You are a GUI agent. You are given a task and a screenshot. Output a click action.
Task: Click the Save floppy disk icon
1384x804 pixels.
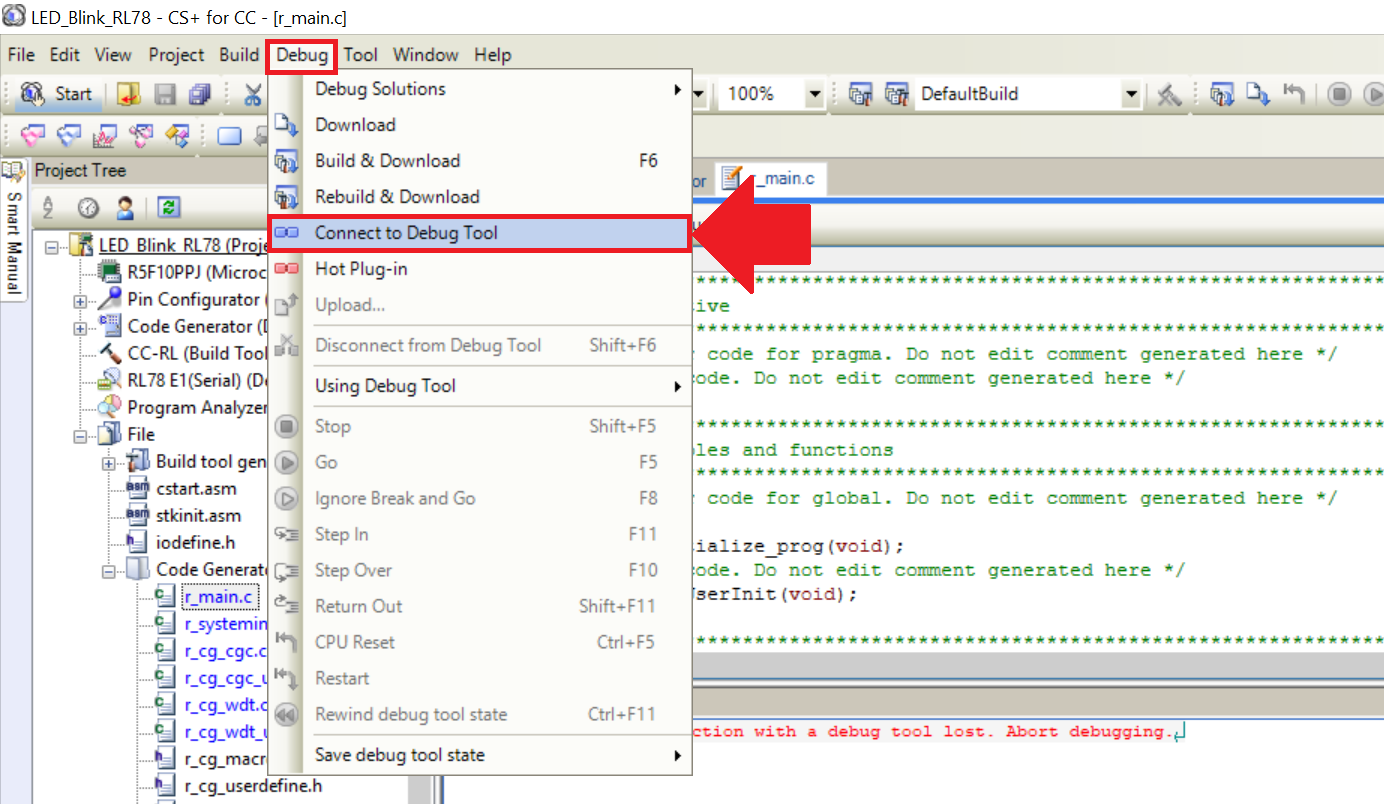165,94
